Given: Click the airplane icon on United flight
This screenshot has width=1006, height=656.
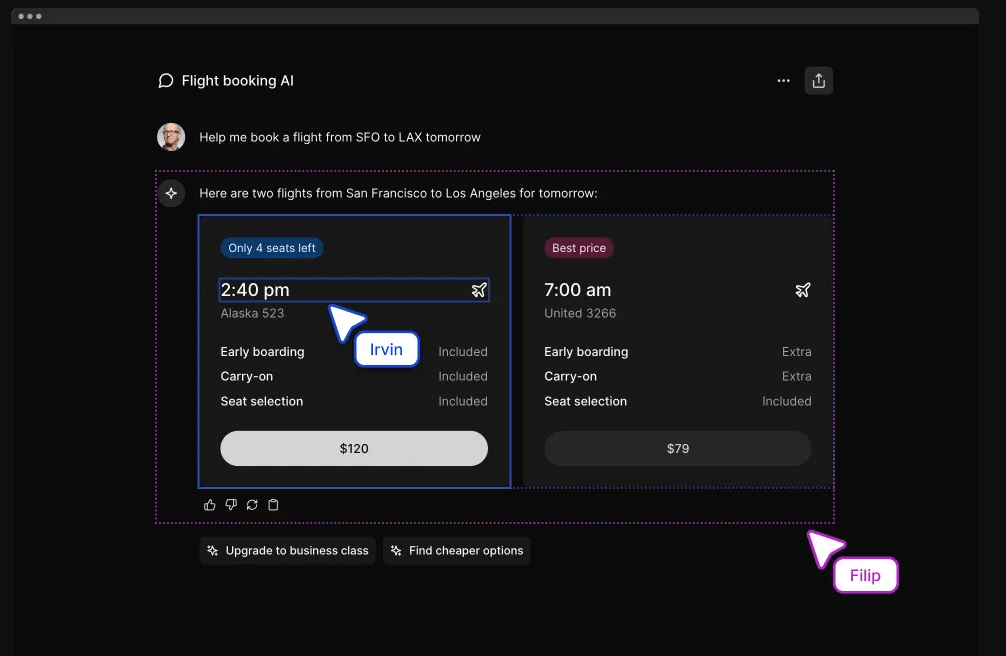Looking at the screenshot, I should tap(802, 290).
